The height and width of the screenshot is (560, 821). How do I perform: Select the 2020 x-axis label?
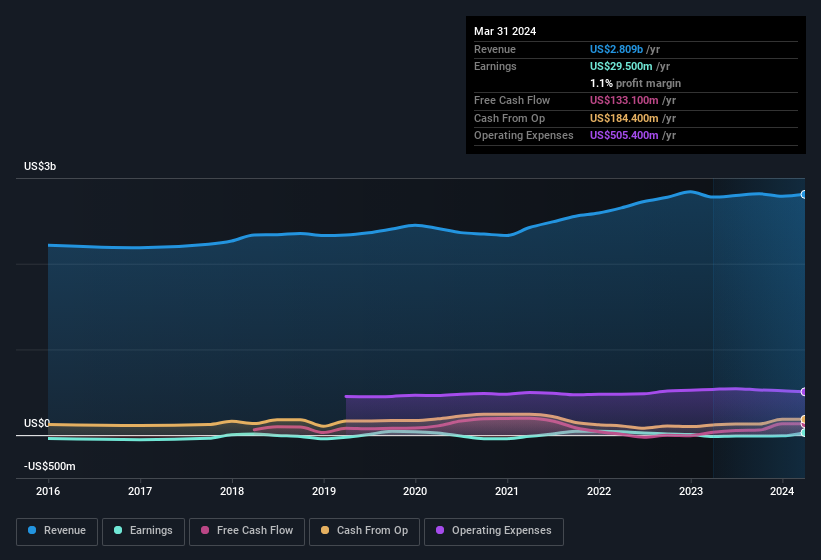click(415, 491)
